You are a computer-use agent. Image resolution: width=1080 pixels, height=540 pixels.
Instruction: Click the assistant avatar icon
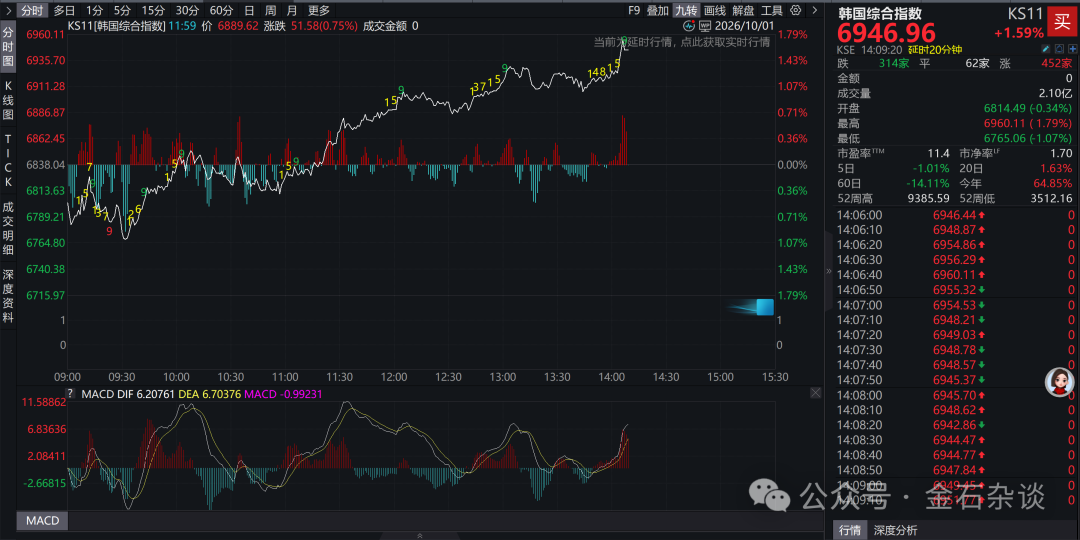[x=1059, y=382]
